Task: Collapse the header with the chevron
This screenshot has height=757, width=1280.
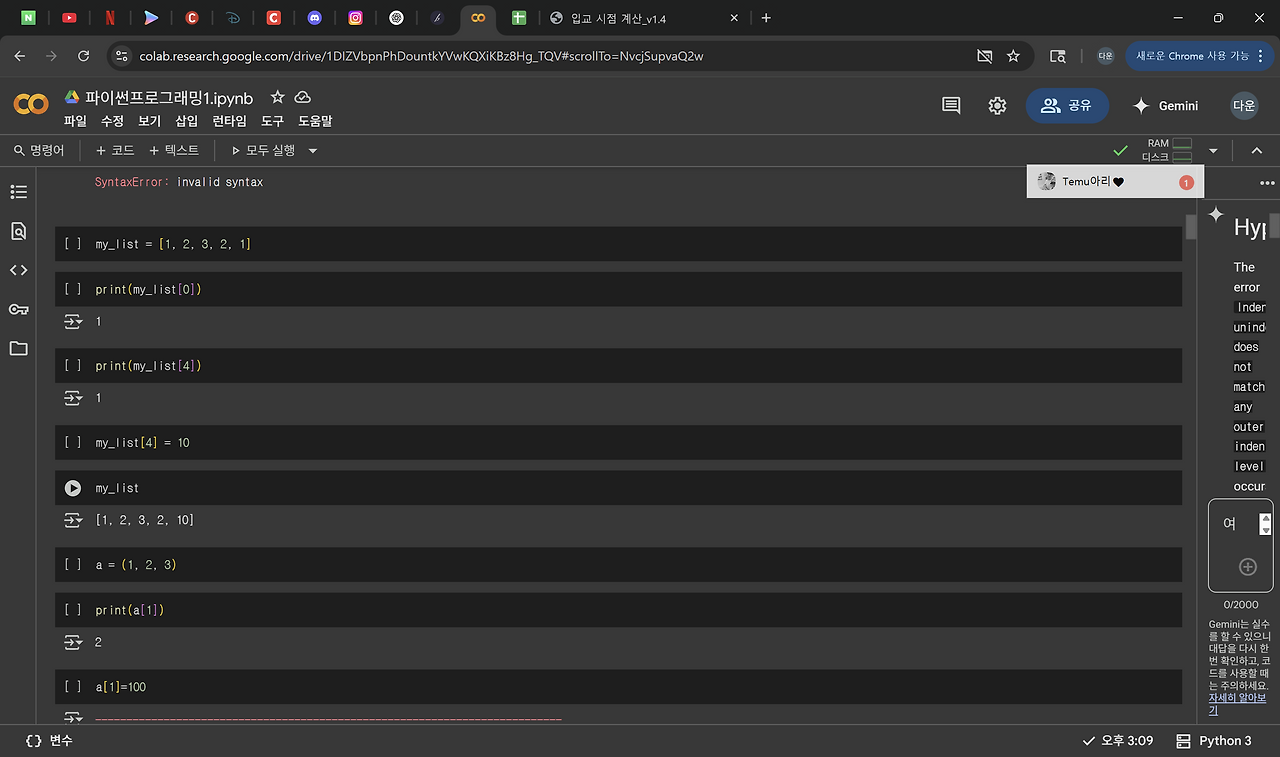Action: tap(1257, 151)
